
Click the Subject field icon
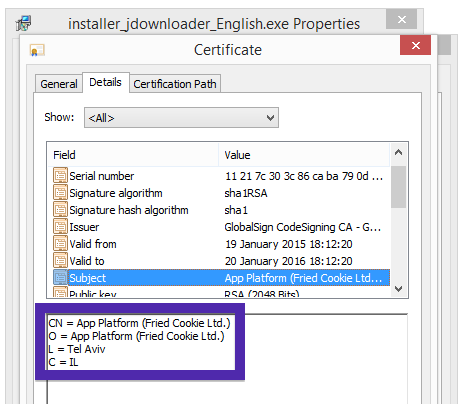[60, 277]
